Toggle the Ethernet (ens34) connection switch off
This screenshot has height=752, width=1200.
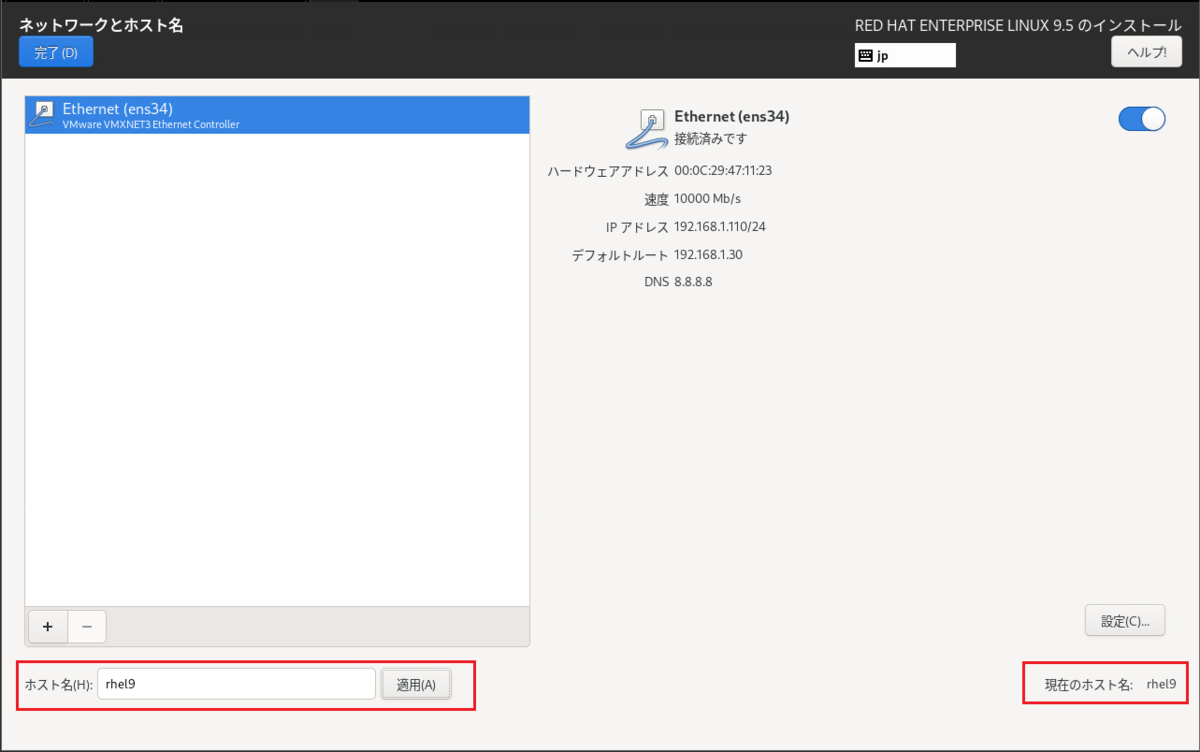tap(1142, 119)
